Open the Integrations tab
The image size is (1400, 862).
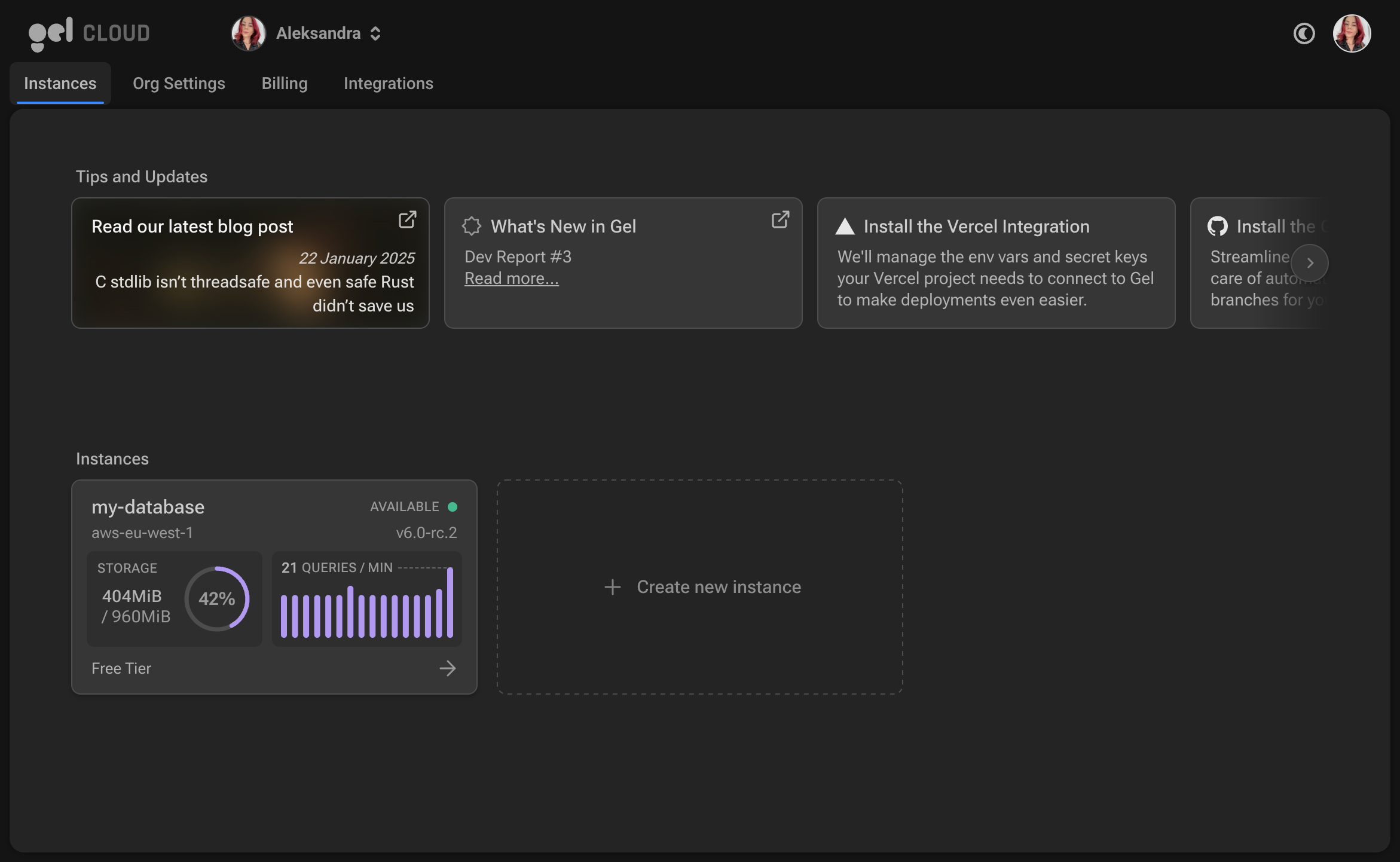(389, 84)
